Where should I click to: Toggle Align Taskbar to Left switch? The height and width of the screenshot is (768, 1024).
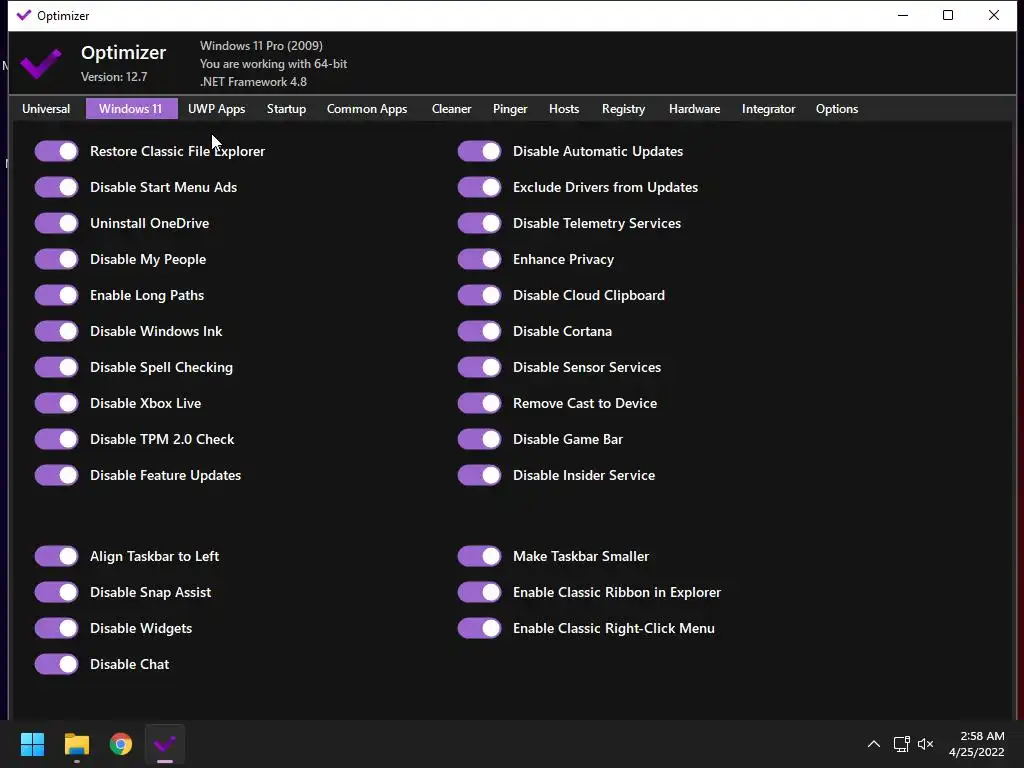[x=57, y=556]
